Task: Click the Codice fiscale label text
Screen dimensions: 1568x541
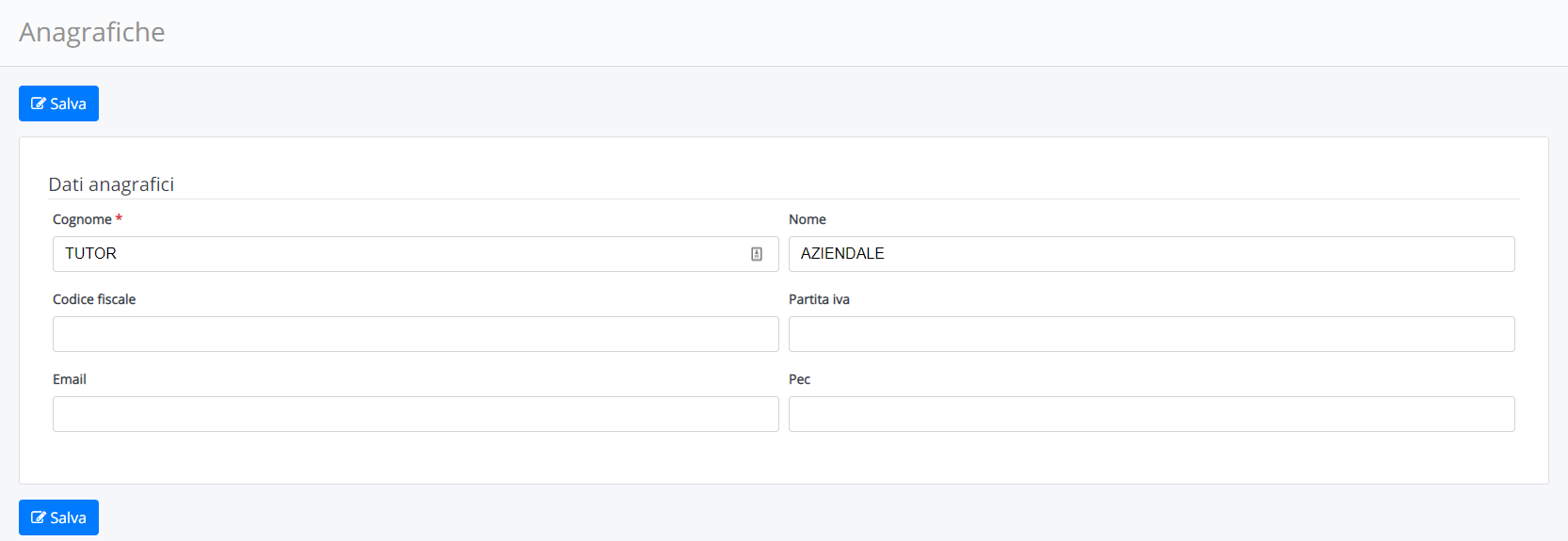Action: 94,299
